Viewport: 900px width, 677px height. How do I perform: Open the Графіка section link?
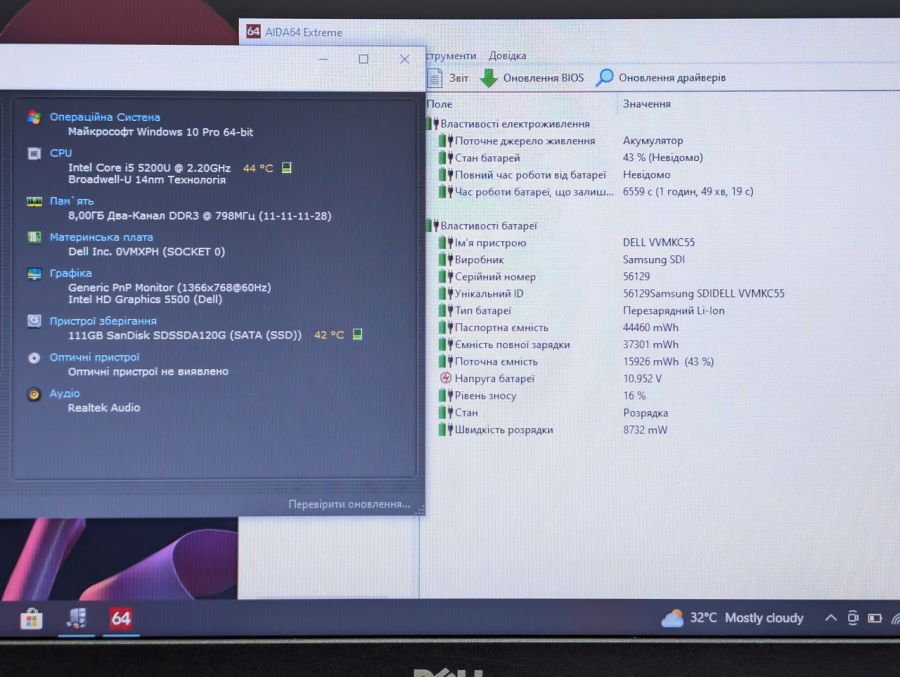[x=71, y=273]
